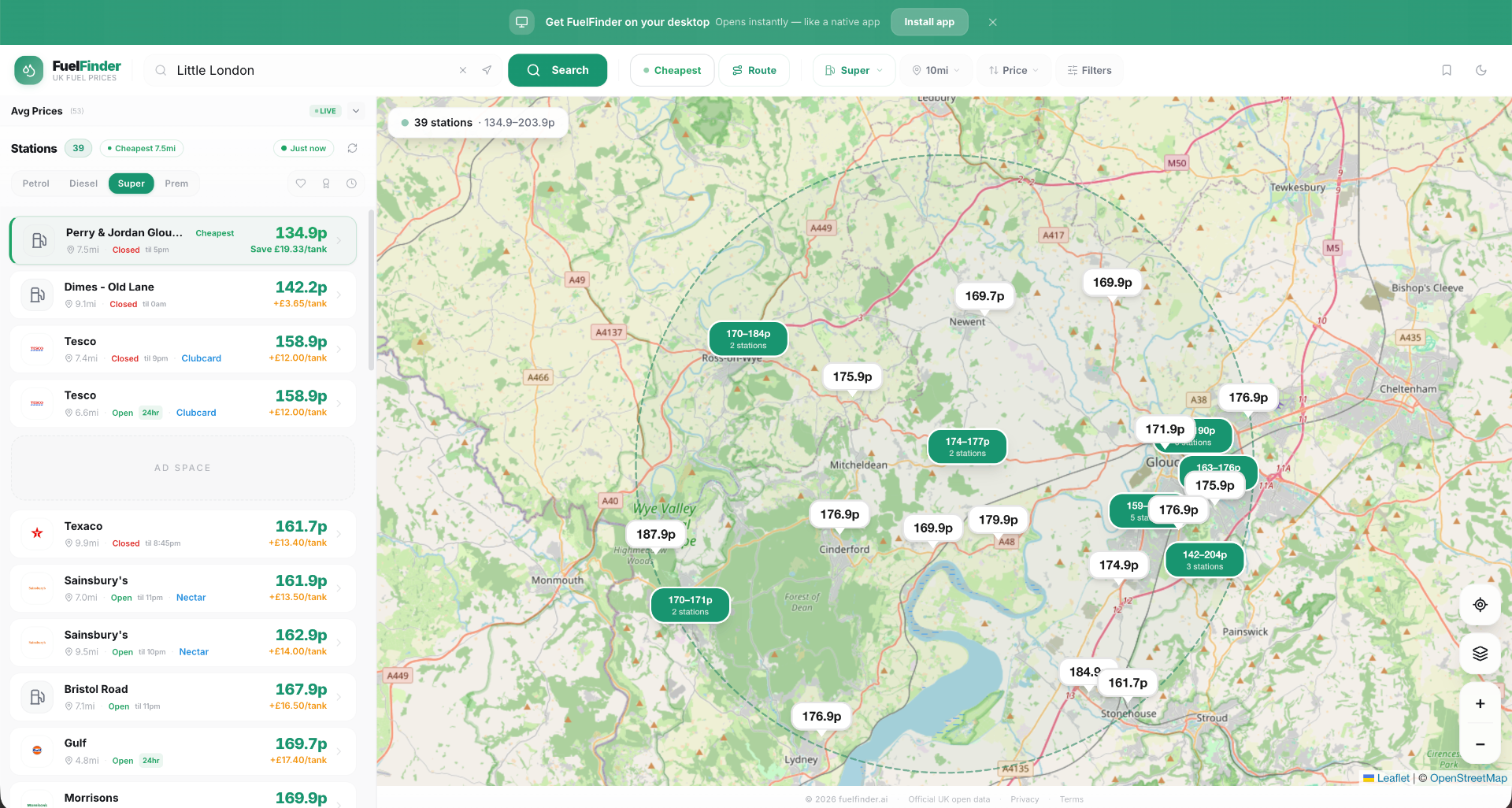Open the Terms link

coord(1071,799)
